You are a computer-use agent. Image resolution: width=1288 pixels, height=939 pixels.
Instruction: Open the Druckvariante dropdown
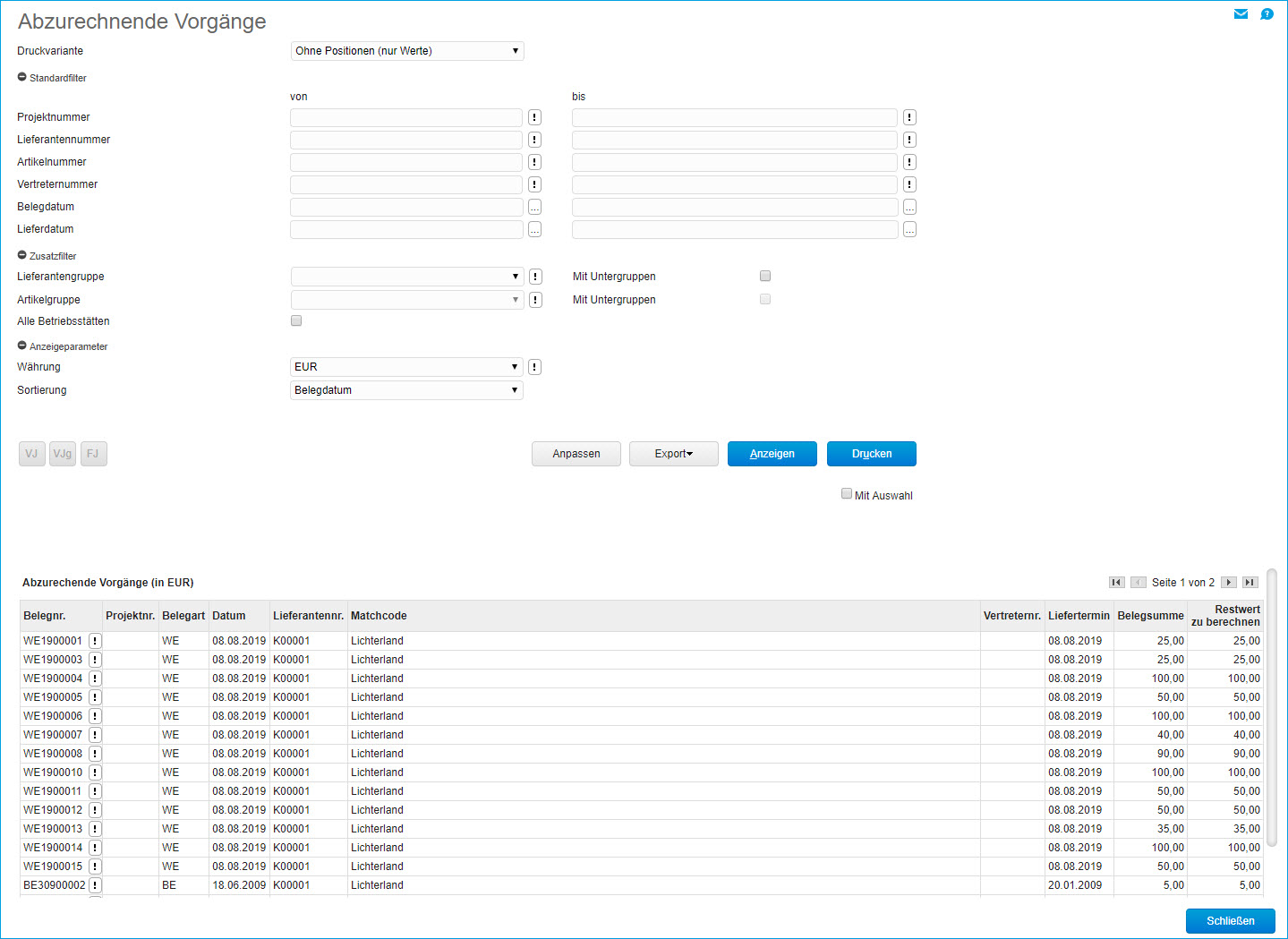pyautogui.click(x=407, y=51)
